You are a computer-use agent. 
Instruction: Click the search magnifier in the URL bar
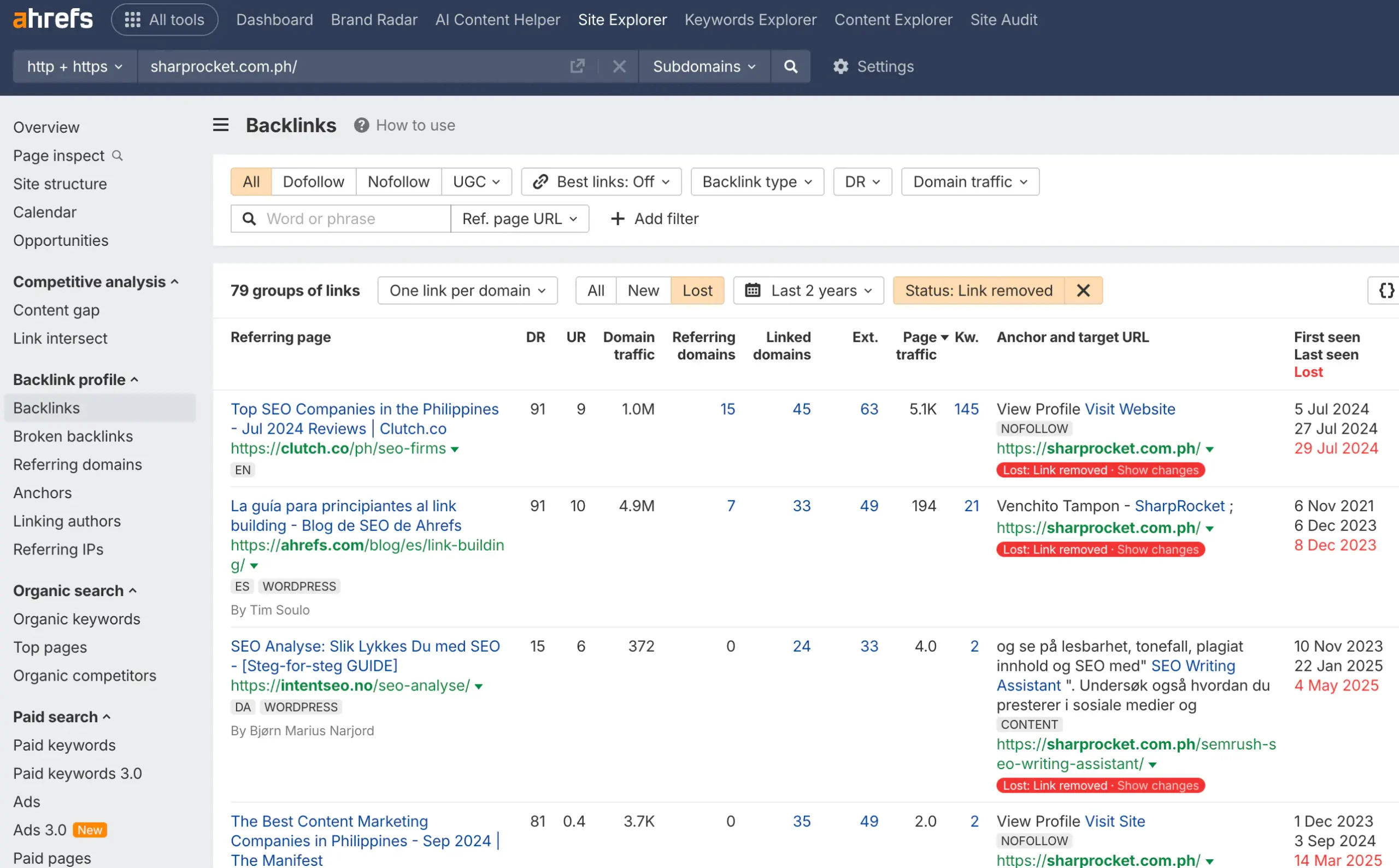[x=791, y=66]
